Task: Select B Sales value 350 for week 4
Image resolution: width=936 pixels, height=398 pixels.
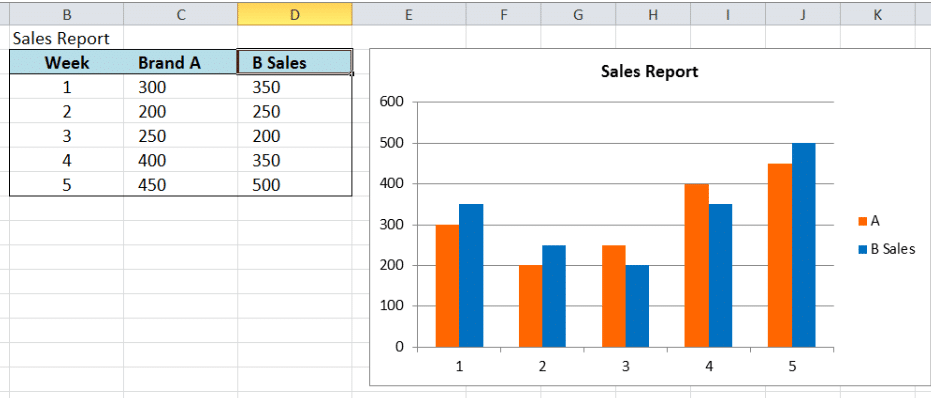Action: coord(295,161)
